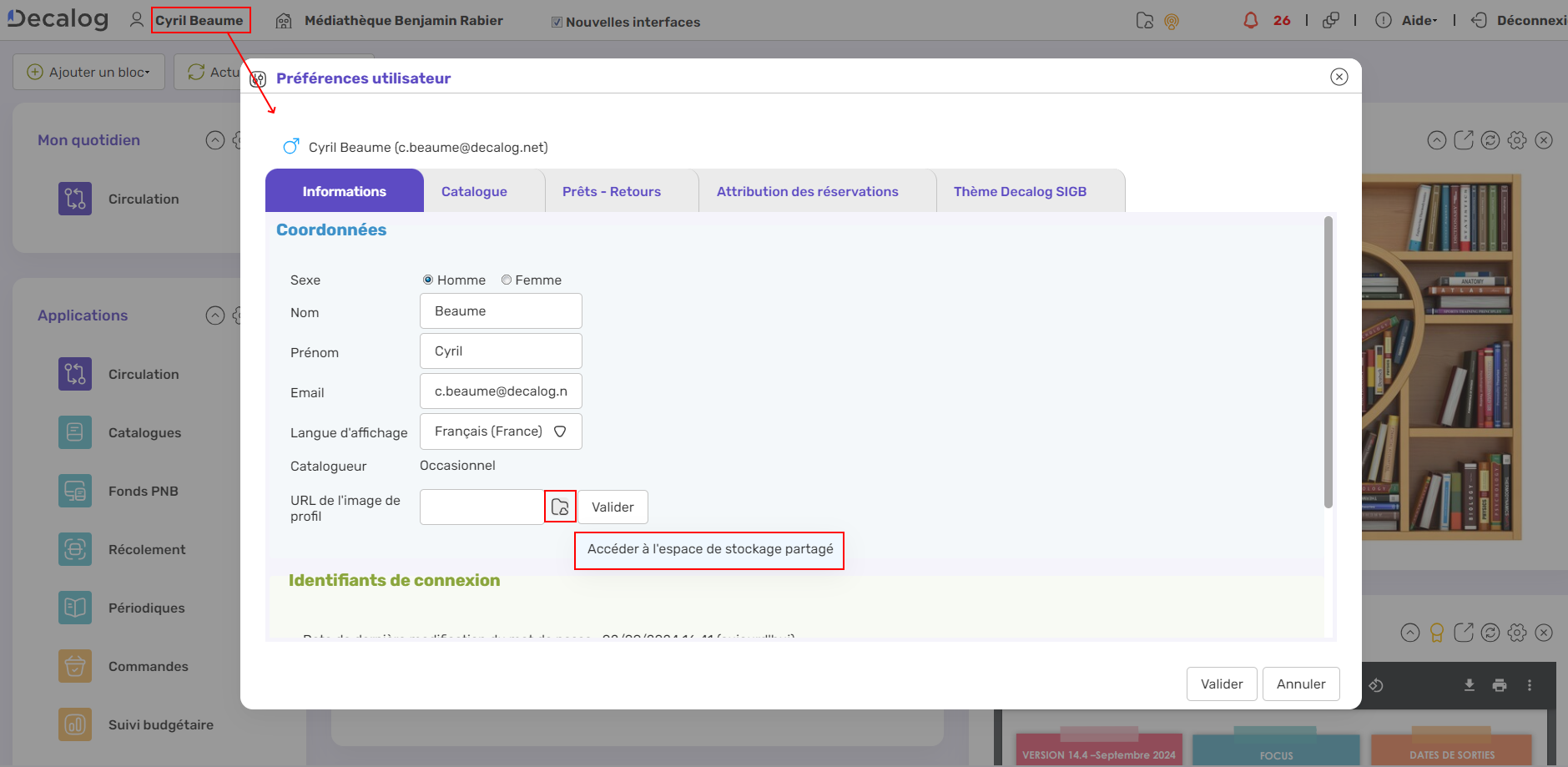Open the Périodiques application icon
The height and width of the screenshot is (767, 1568).
click(75, 608)
